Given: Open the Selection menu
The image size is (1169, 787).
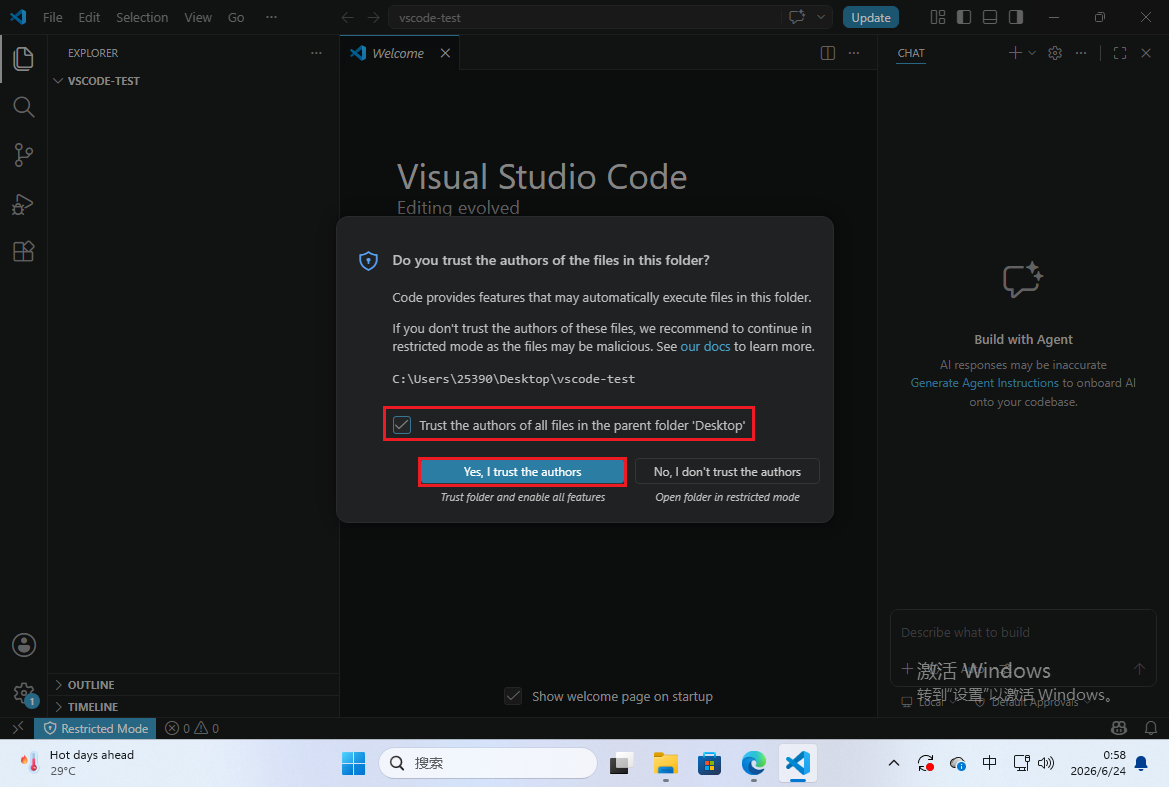Looking at the screenshot, I should tap(142, 17).
